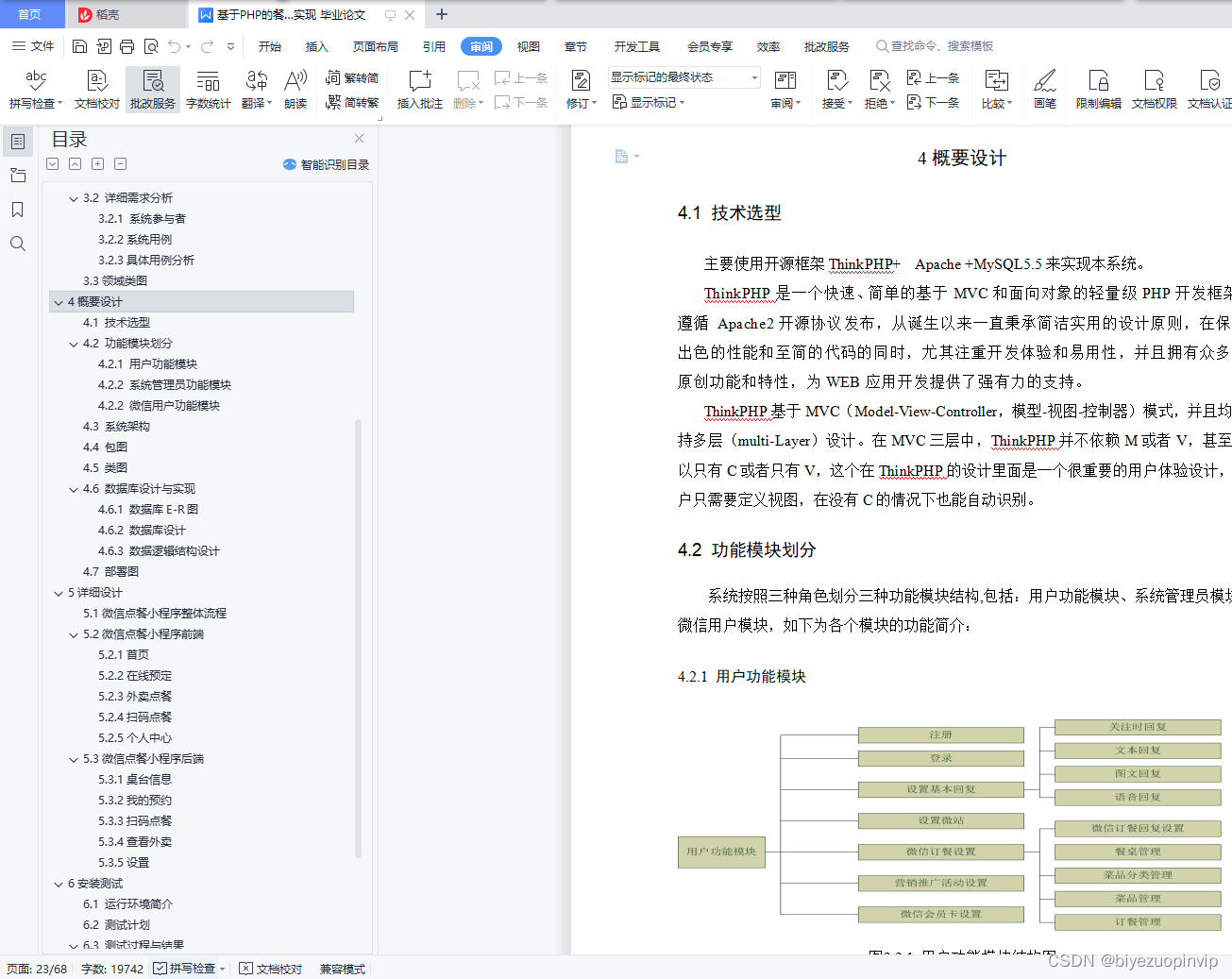The image size is (1232, 979).
Task: Switch to the 开始 ribbon tab
Action: pos(270,46)
